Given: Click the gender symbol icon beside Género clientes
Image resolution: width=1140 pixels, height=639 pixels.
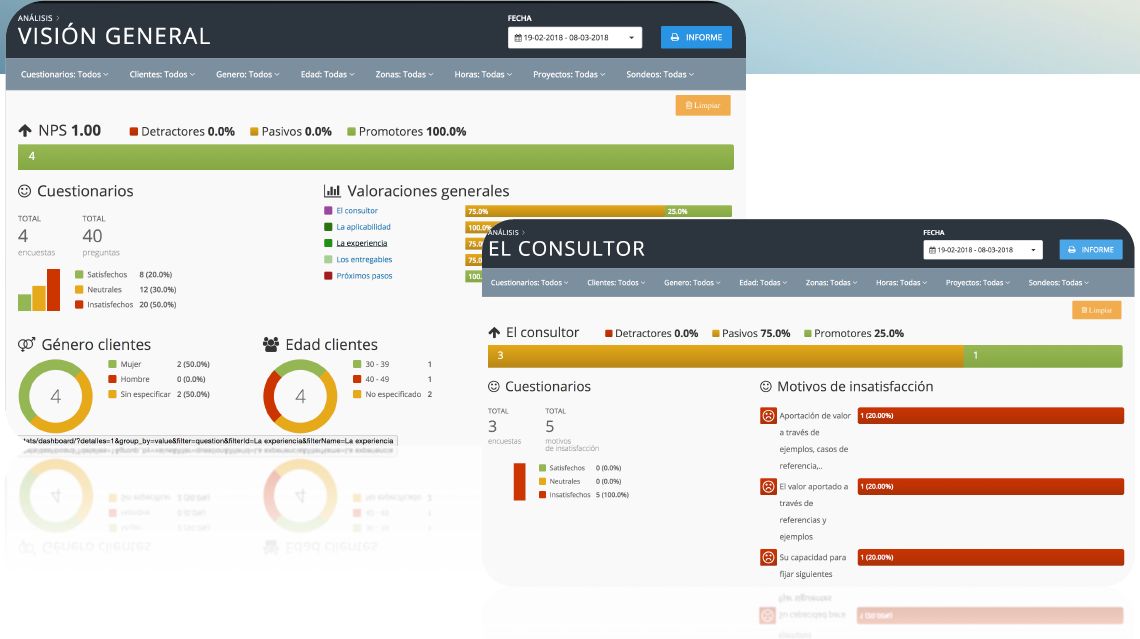Looking at the screenshot, I should click(27, 345).
